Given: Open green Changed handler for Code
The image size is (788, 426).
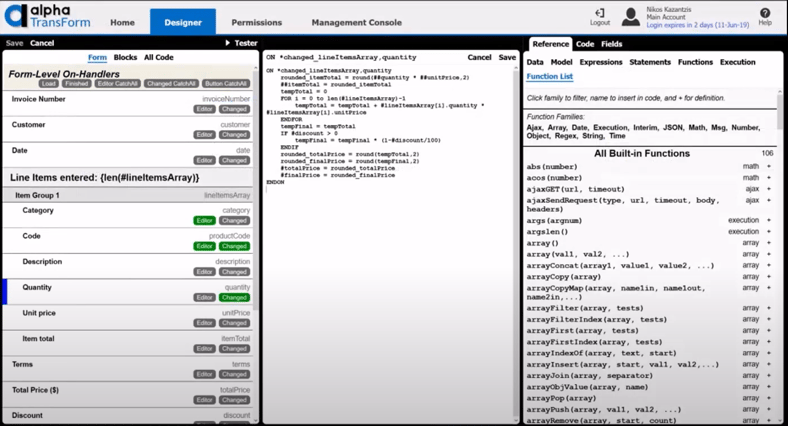Looking at the screenshot, I should (x=234, y=246).
